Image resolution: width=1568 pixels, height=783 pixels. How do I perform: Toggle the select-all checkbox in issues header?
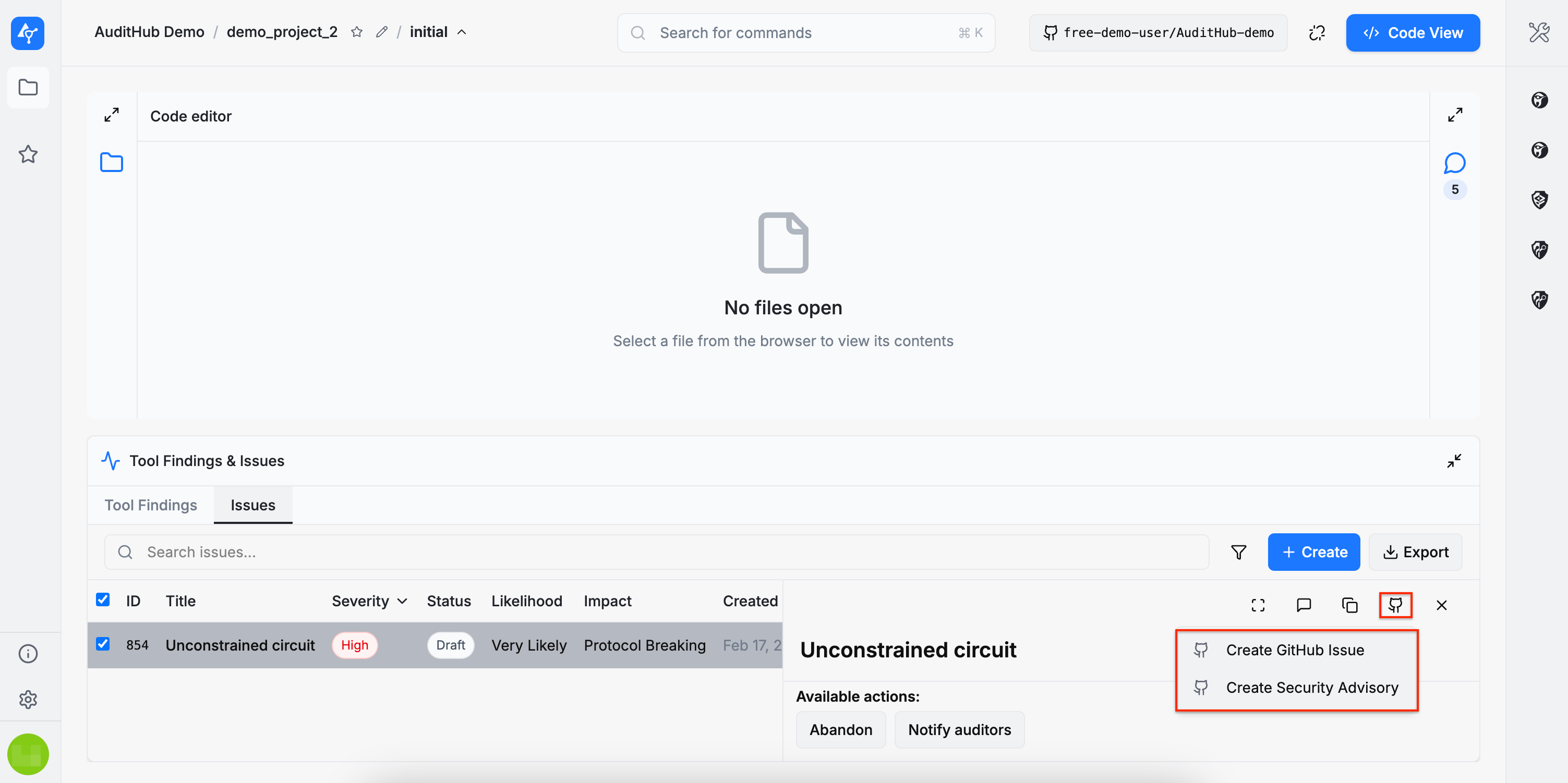click(103, 600)
